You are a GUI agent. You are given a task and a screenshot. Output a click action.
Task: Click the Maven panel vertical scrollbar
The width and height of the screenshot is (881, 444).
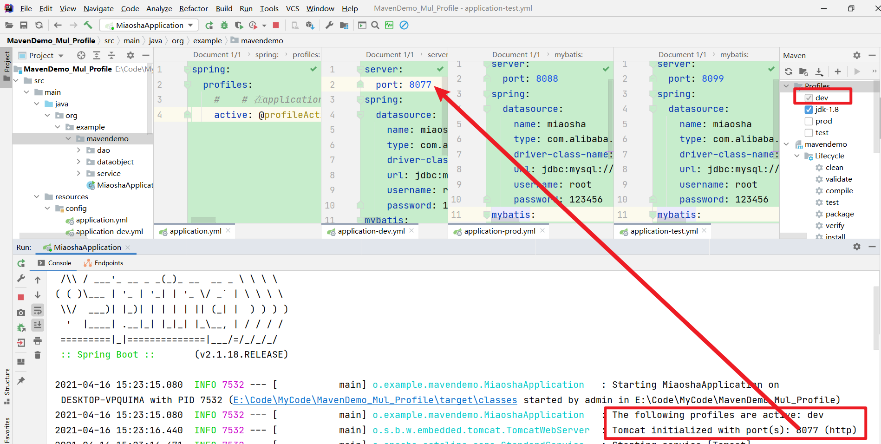(x=877, y=116)
